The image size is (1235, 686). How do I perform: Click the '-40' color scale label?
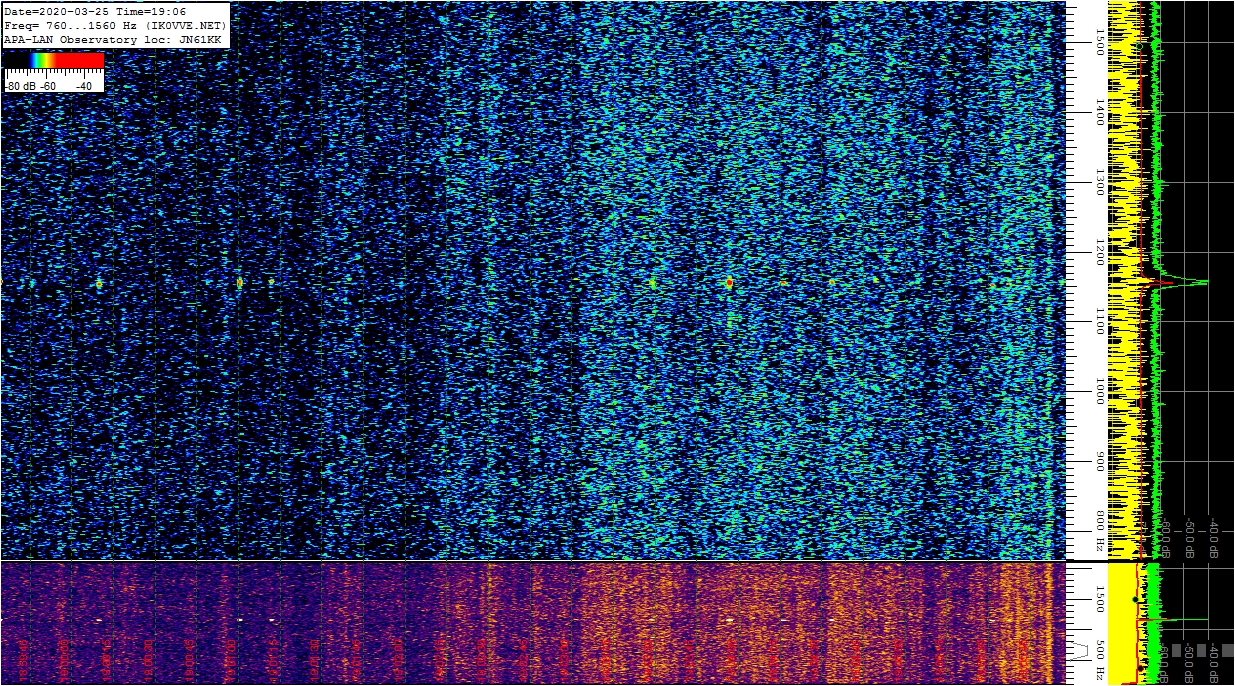pyautogui.click(x=84, y=86)
